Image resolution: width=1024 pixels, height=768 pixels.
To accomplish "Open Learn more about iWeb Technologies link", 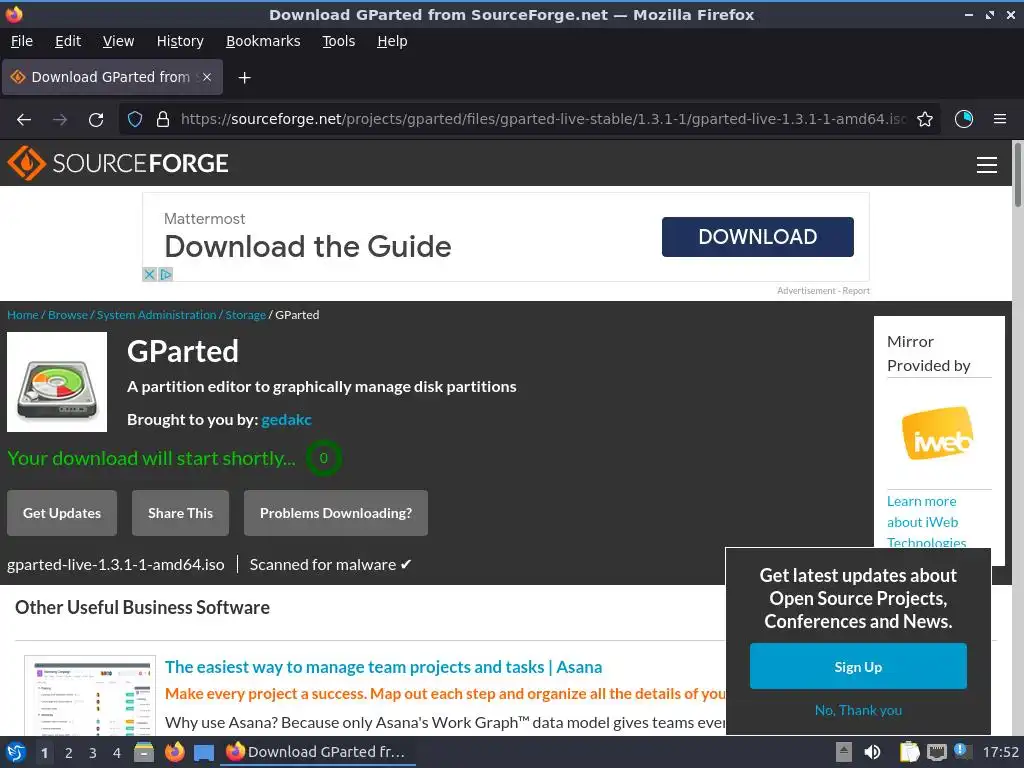I will (926, 521).
